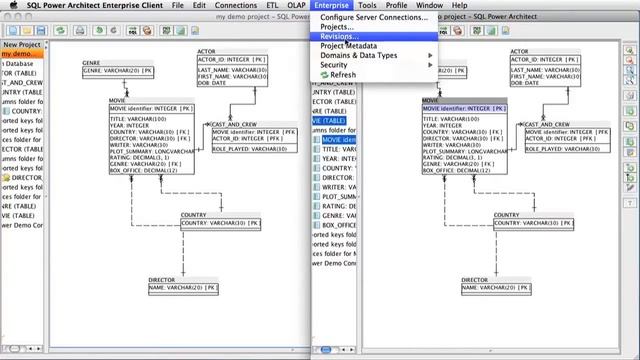Click New Project icon in left window toolbar
This screenshot has height=360, width=640.
point(13,31)
